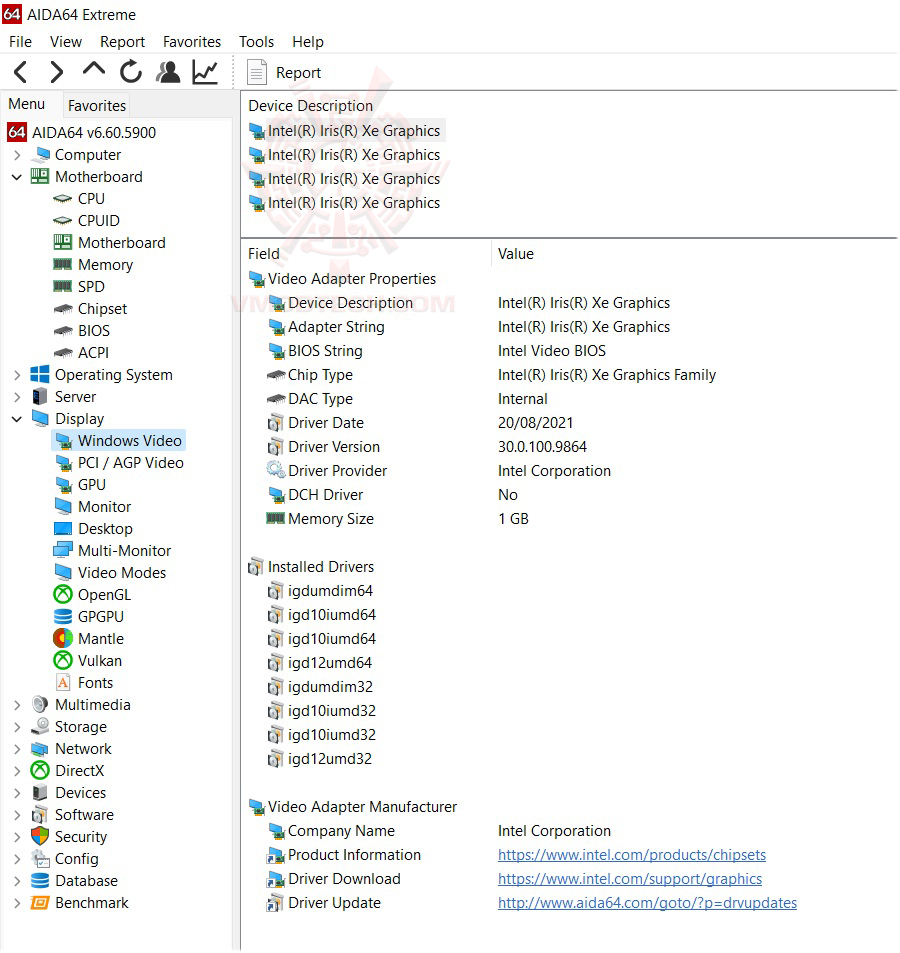Screen dimensions: 900x953
Task: Select the Network icon
Action: pos(40,749)
